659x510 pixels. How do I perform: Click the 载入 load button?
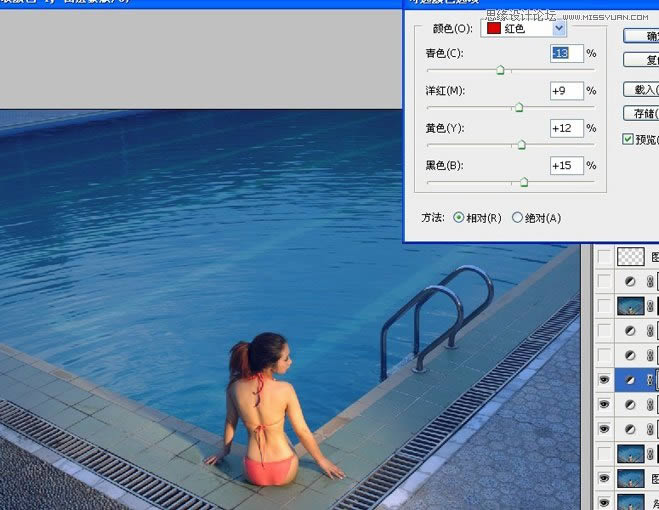641,89
